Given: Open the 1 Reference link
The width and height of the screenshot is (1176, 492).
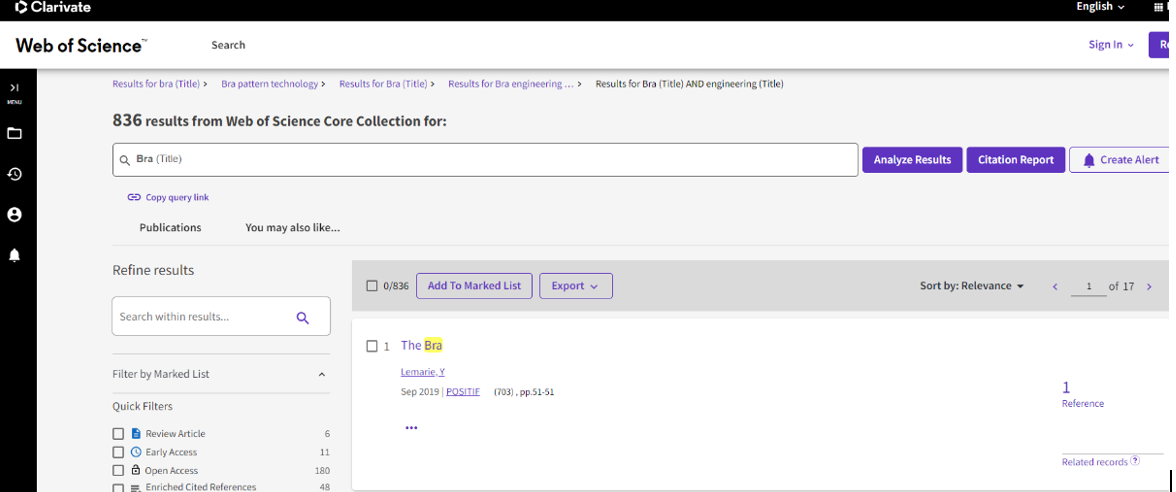Looking at the screenshot, I should tap(1082, 394).
